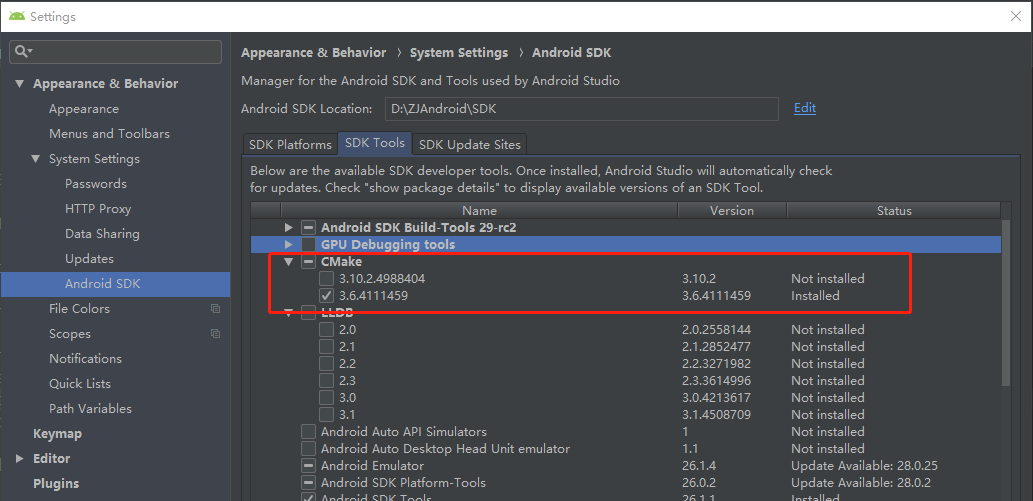Click the copy icon beside File Colors
This screenshot has height=501, width=1033.
(x=215, y=309)
